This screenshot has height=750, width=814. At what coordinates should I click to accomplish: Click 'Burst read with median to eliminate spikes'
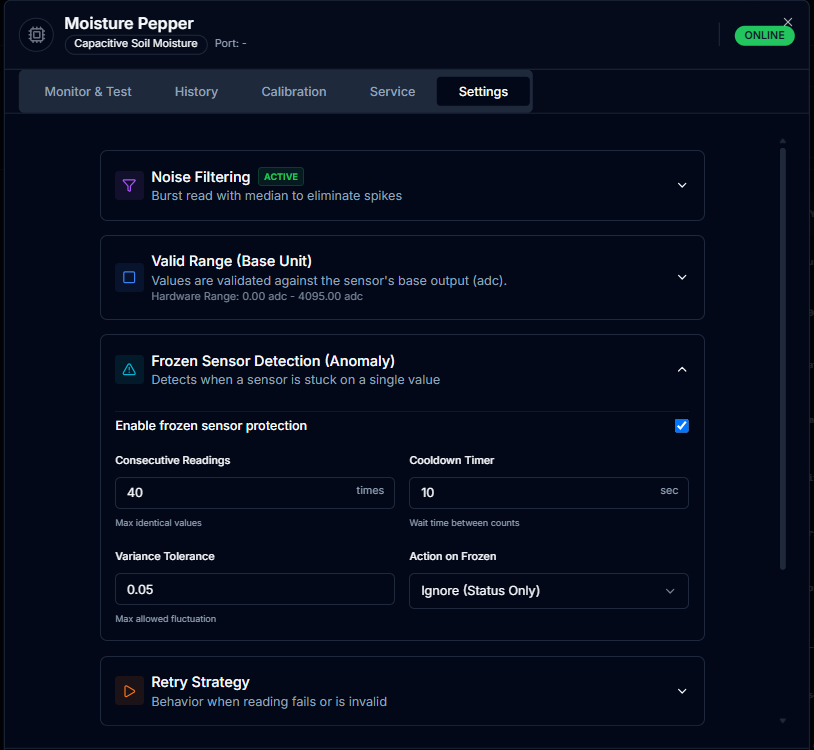coord(277,196)
